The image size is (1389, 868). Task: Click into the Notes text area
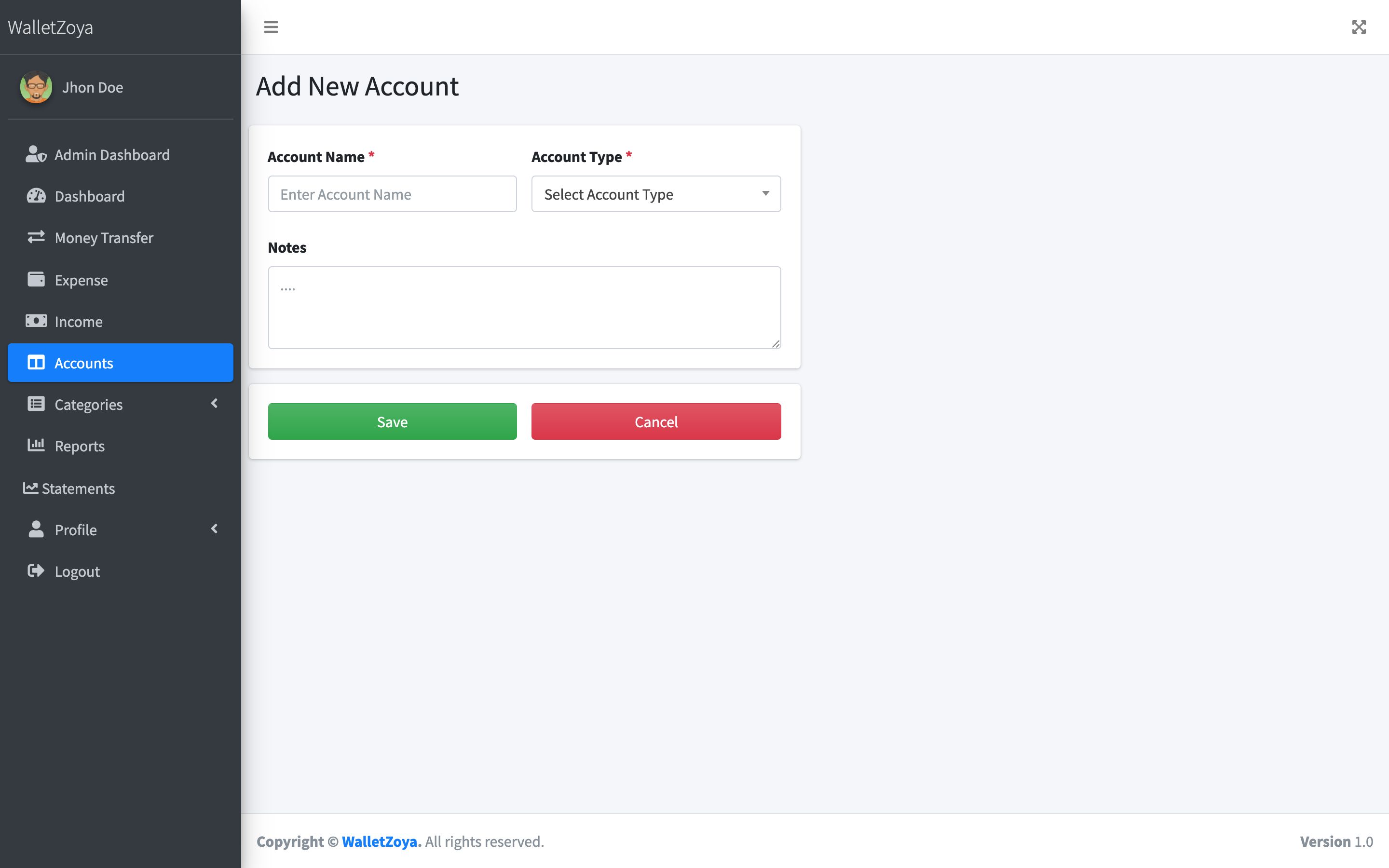point(525,307)
